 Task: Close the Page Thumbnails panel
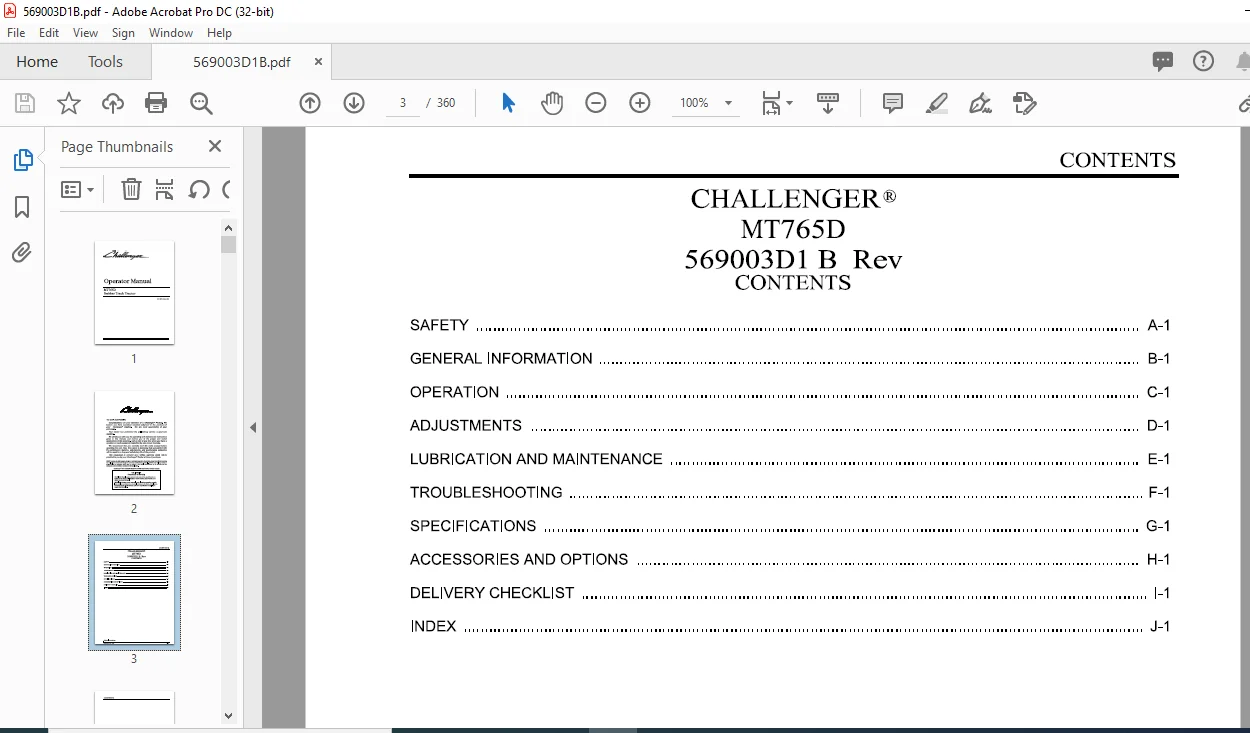tap(215, 146)
